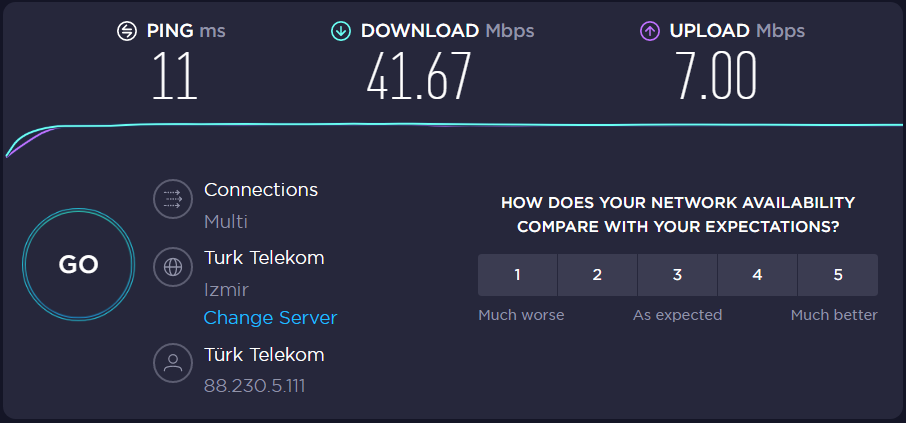This screenshot has height=423, width=906.
Task: Click the upload arrow icon
Action: (650, 31)
